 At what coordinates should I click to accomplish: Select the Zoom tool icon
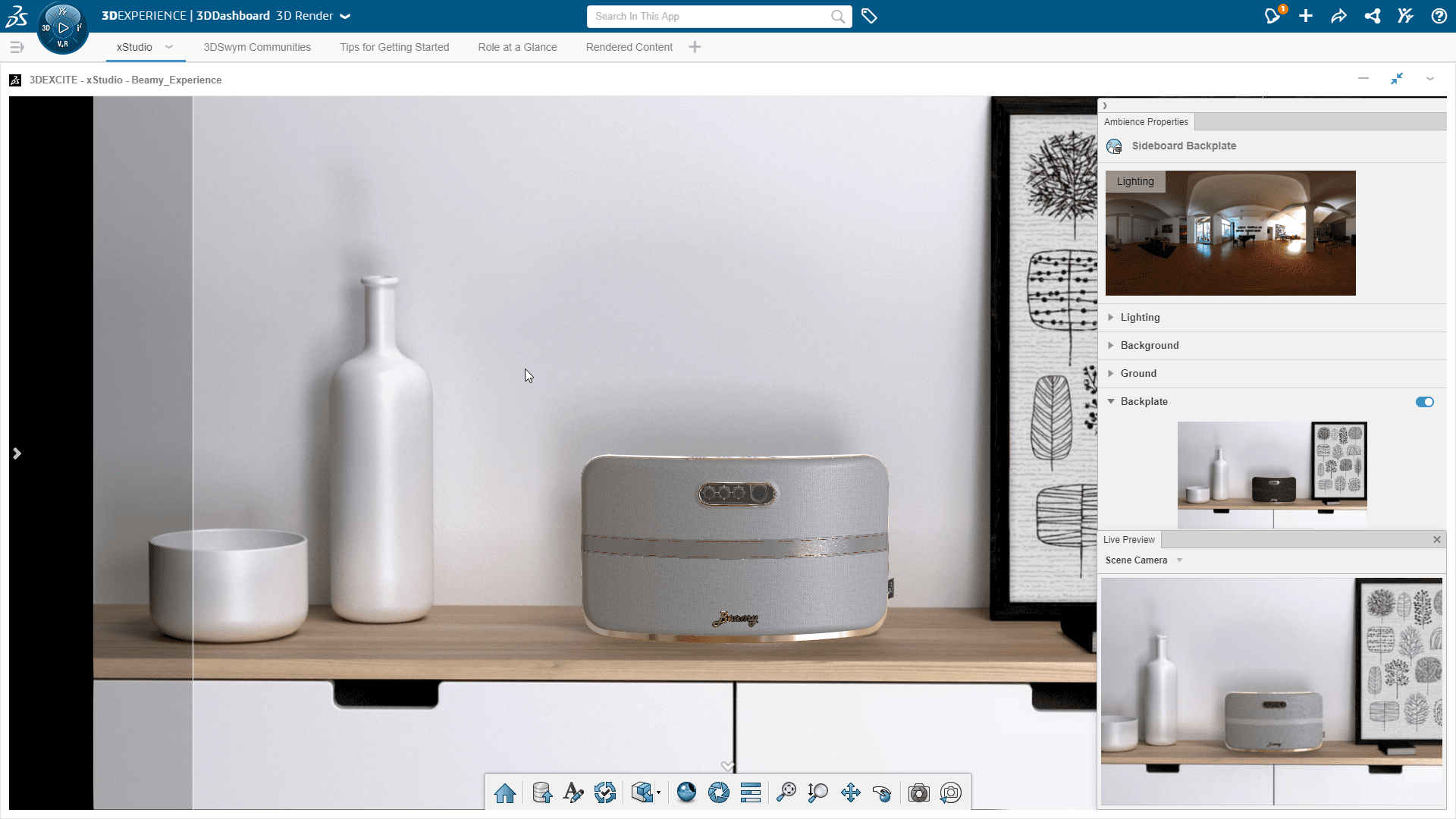tap(818, 792)
